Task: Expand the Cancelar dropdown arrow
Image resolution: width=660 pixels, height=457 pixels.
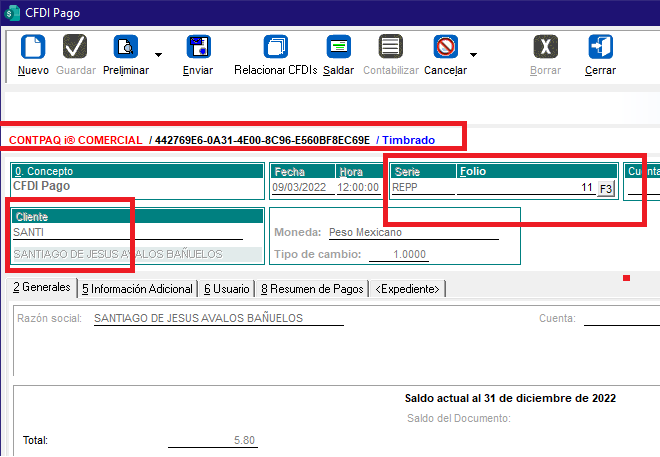Action: (473, 54)
